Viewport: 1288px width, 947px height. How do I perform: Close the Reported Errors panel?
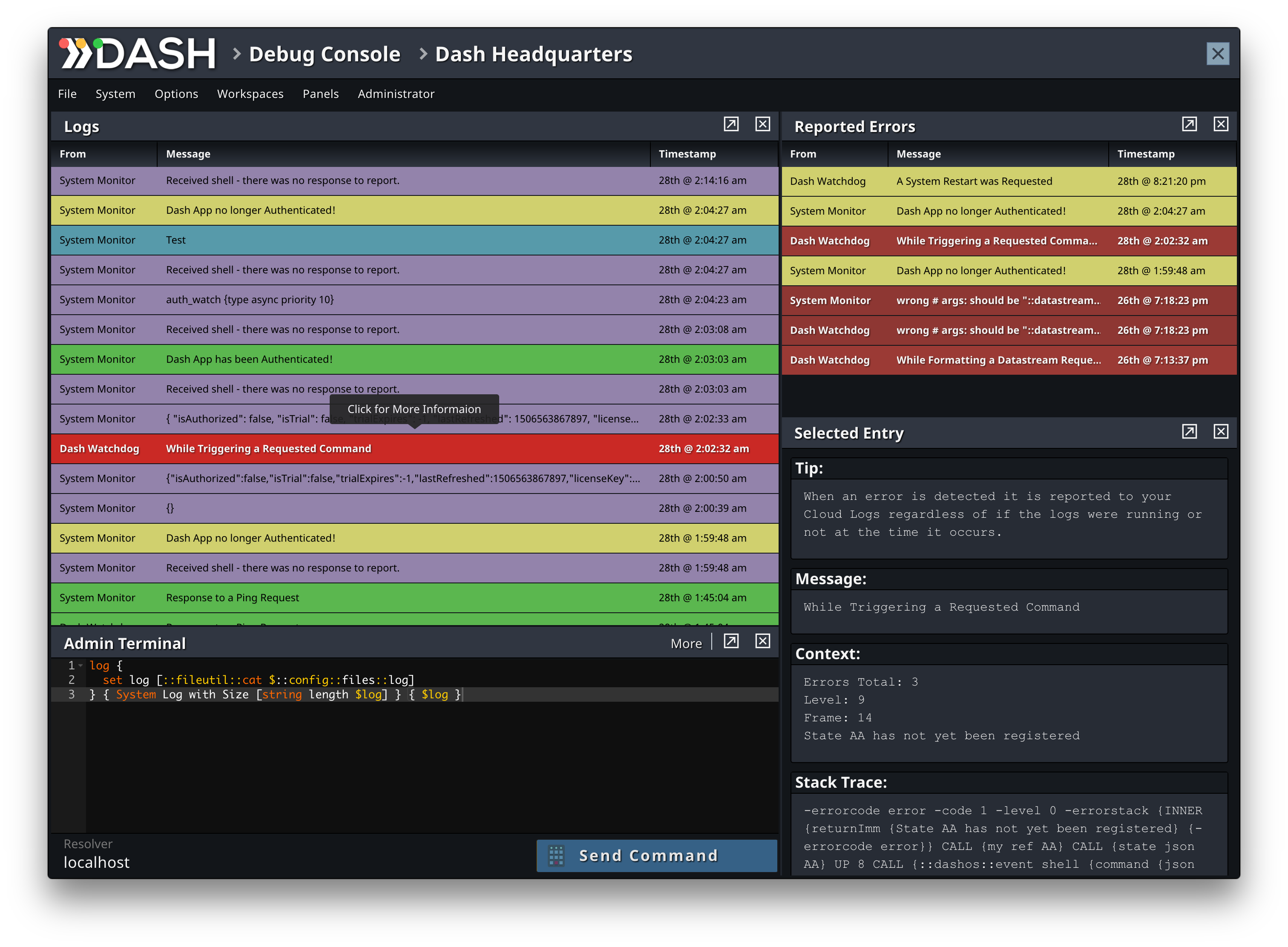coord(1220,124)
